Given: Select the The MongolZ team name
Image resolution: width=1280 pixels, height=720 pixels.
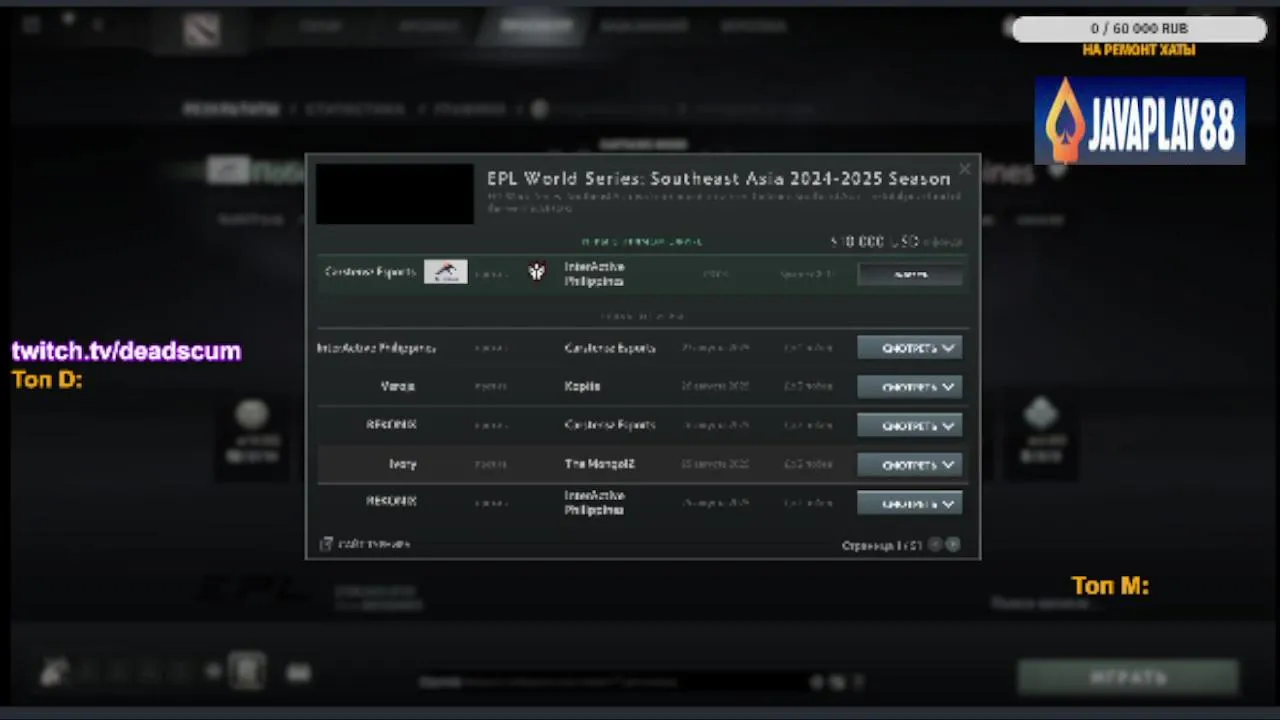Looking at the screenshot, I should coord(600,464).
